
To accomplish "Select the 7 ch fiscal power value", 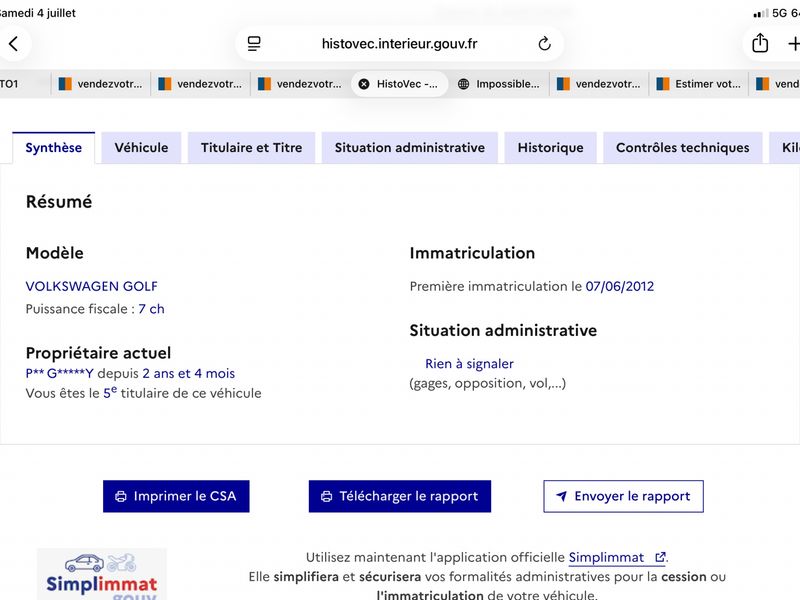I will point(152,309).
